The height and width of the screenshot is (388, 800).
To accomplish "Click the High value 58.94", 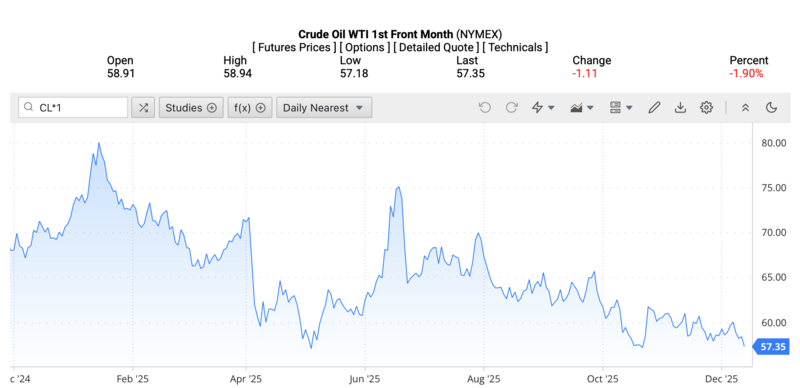I will pos(237,74).
